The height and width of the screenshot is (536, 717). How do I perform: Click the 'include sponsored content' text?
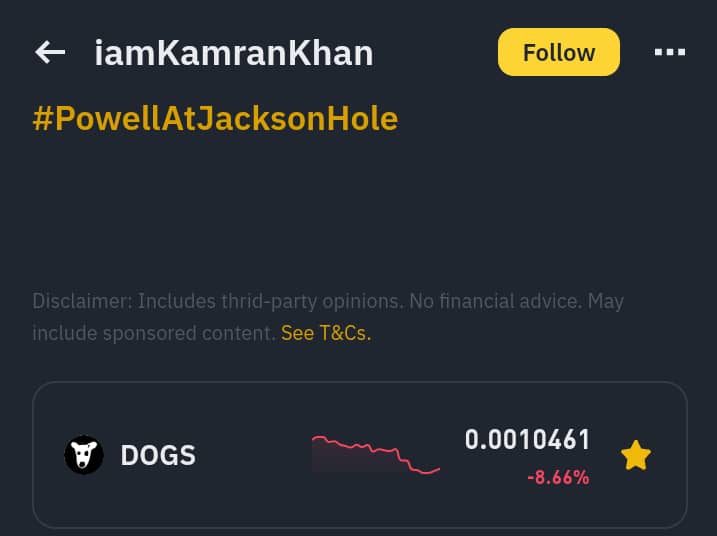(x=154, y=333)
